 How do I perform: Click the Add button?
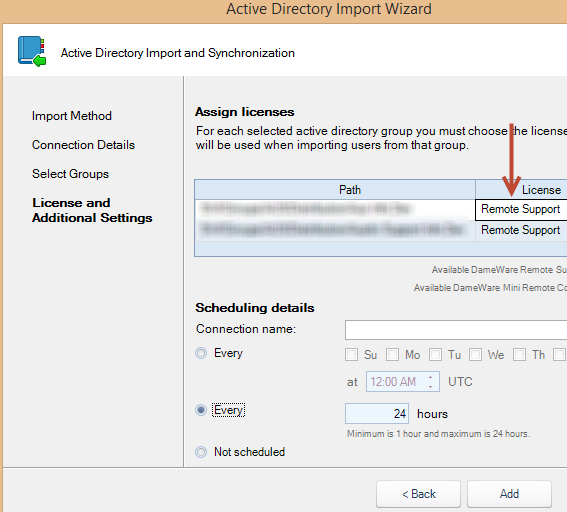509,494
